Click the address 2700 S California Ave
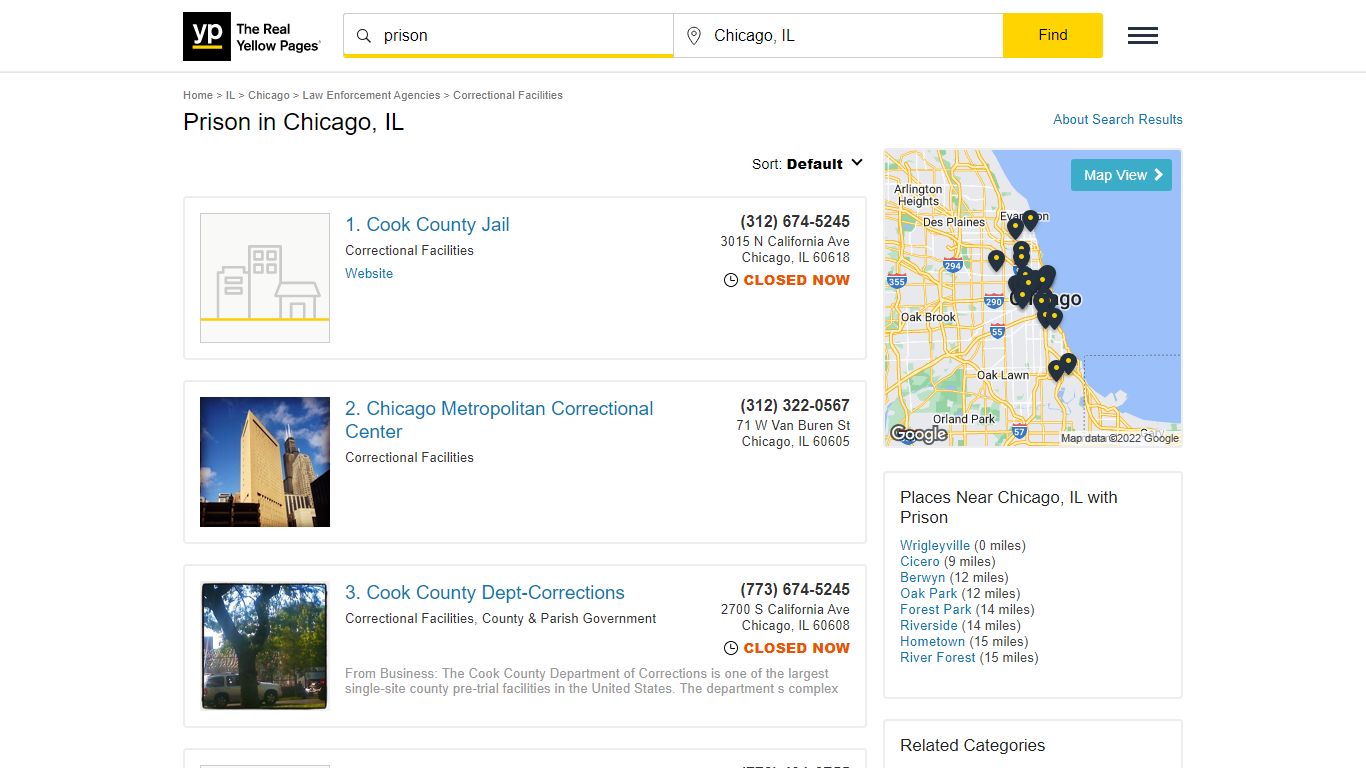This screenshot has height=768, width=1366. [785, 609]
